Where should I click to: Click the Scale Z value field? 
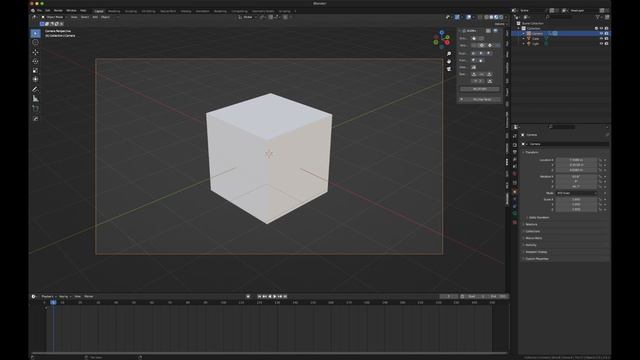point(576,209)
